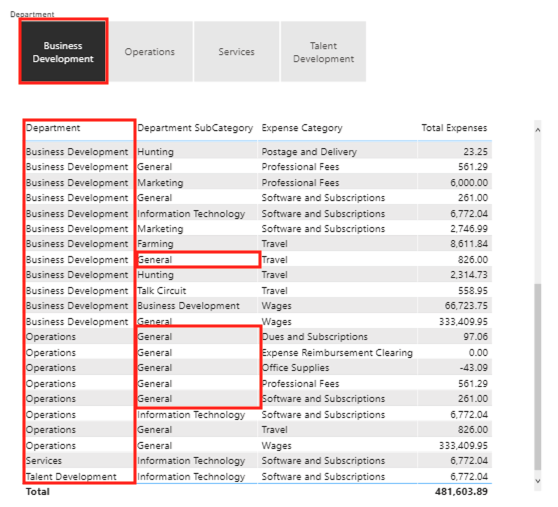Select the 558.95 expense value
The width and height of the screenshot is (558, 507).
(473, 291)
